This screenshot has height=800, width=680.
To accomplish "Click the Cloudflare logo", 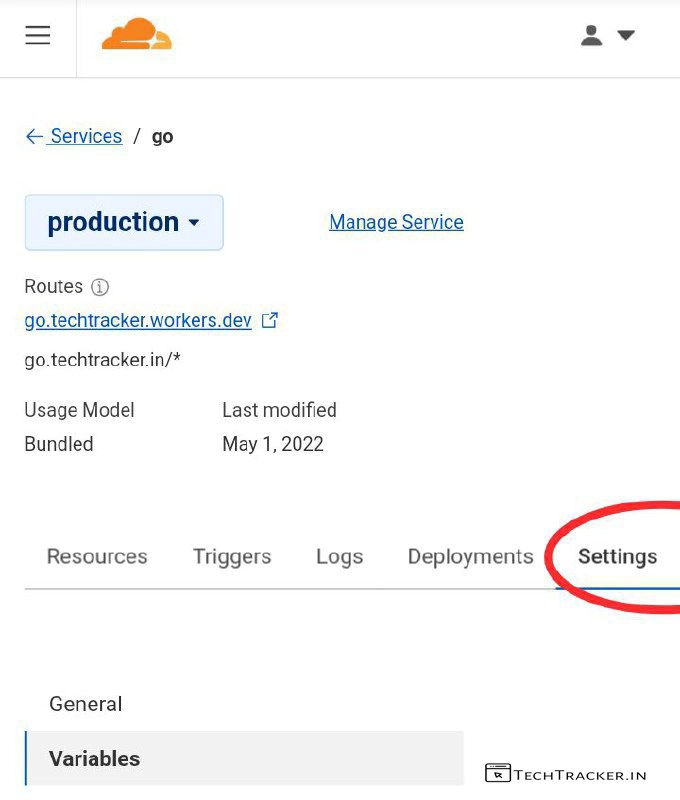I will point(136,35).
